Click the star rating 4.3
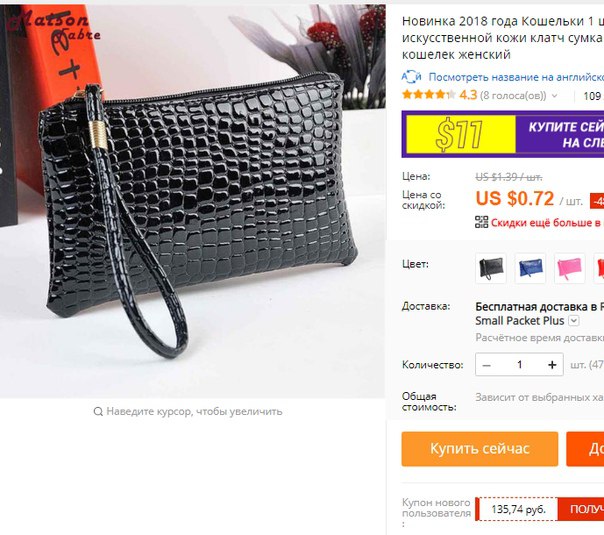The width and height of the screenshot is (604, 535). 440,95
